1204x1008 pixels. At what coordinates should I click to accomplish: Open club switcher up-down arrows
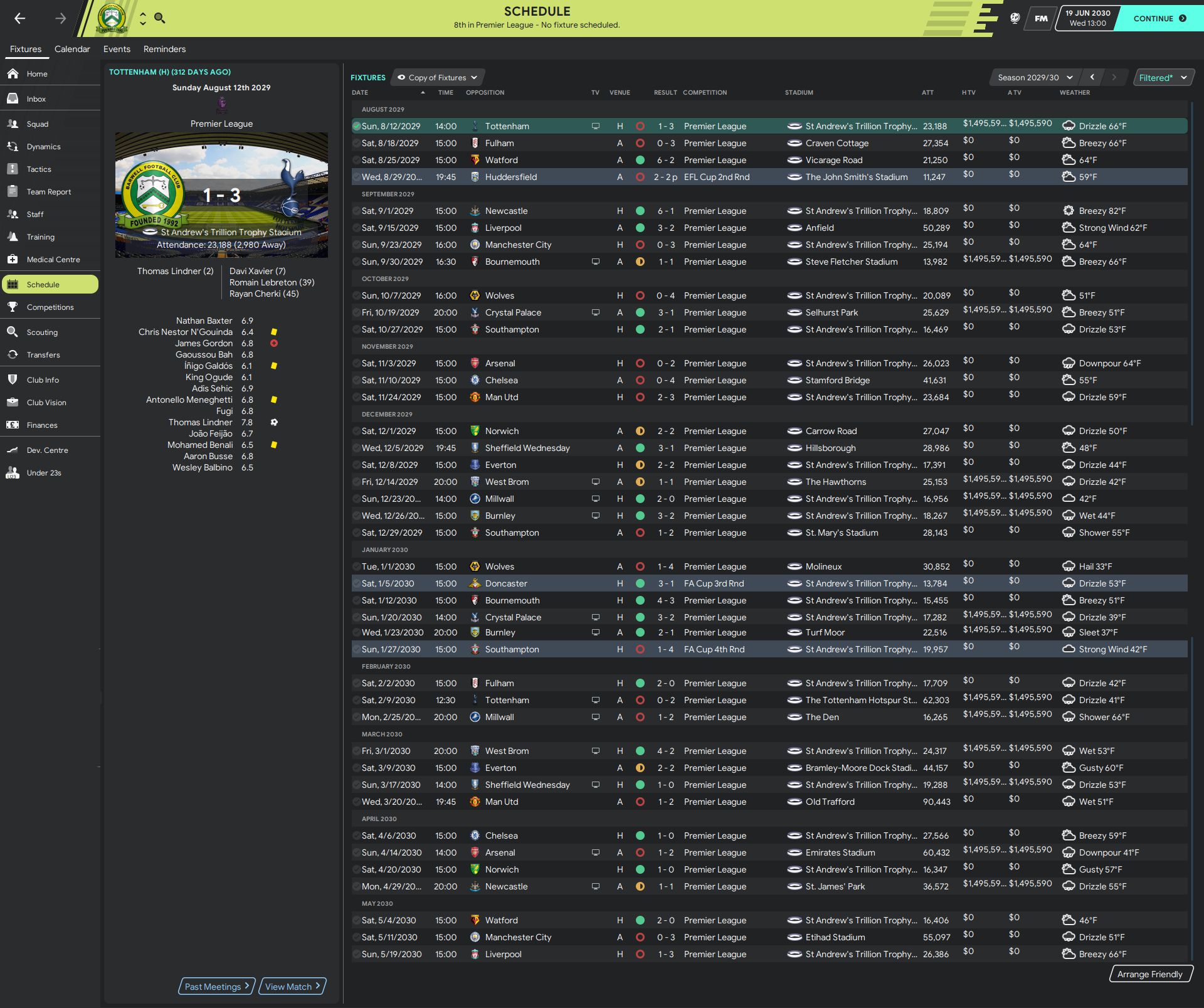point(143,18)
